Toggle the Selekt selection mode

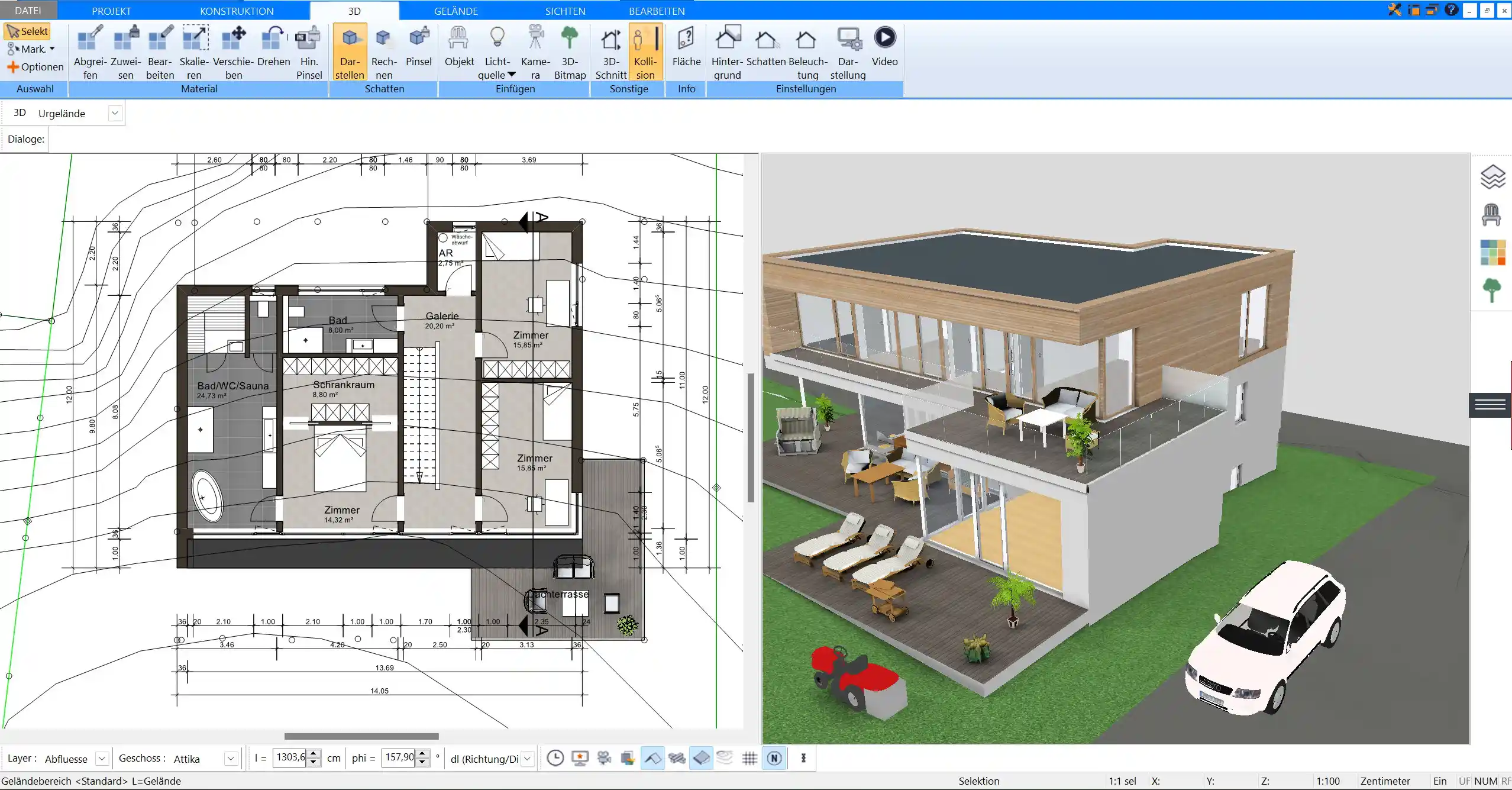pyautogui.click(x=27, y=31)
